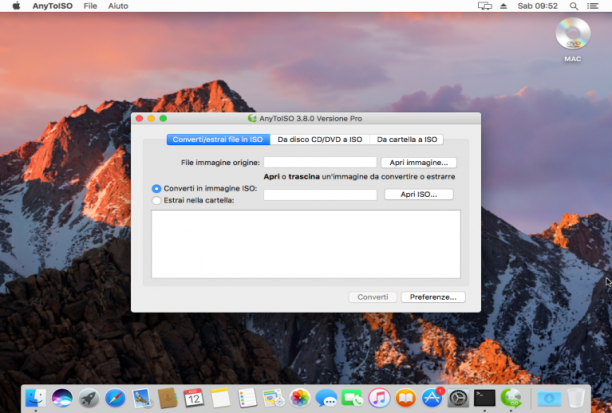Image resolution: width=612 pixels, height=413 pixels.
Task: Open FaceTime green camera icon
Action: pos(352,398)
